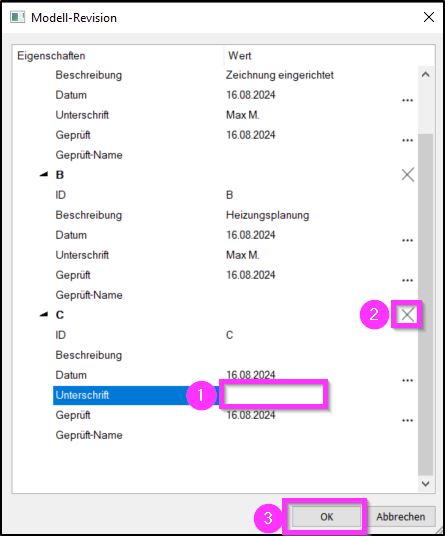Open ellipsis next to first Datum row
Viewport: 445px width, 536px height.
tap(407, 100)
